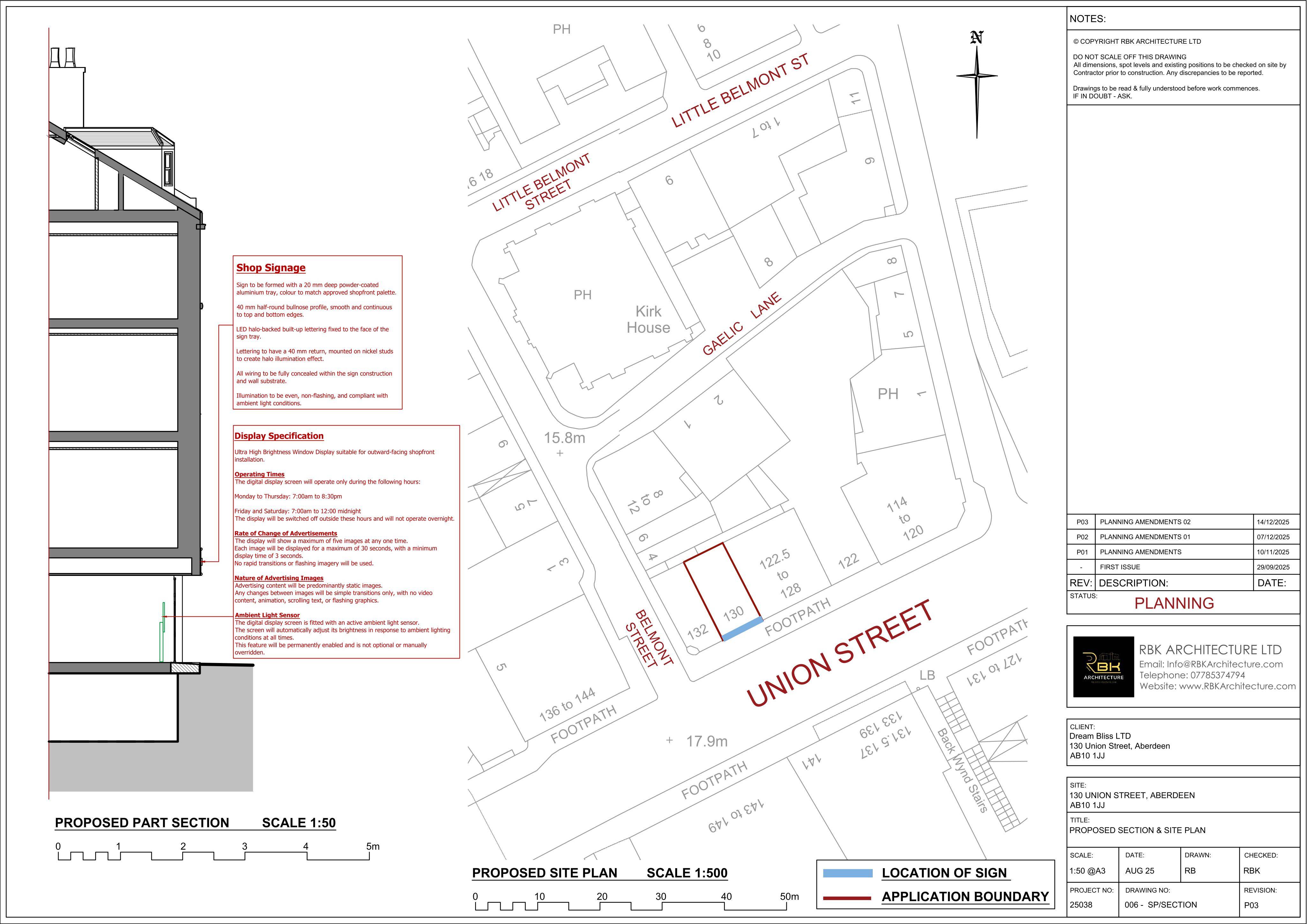This screenshot has height=924, width=1307.
Task: Click the LITTLE BELMONT ST label
Action: pyautogui.click(x=740, y=91)
